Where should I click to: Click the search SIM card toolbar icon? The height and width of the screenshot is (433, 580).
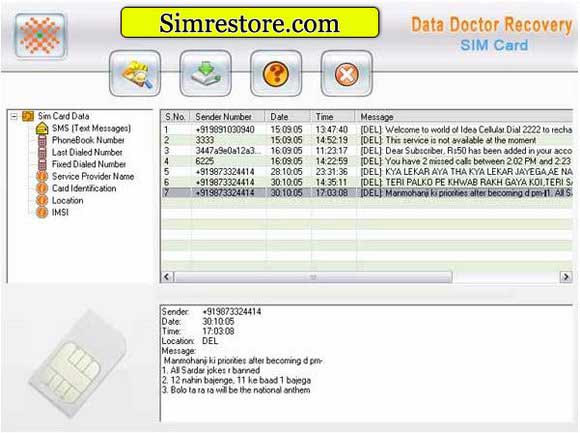tap(135, 74)
